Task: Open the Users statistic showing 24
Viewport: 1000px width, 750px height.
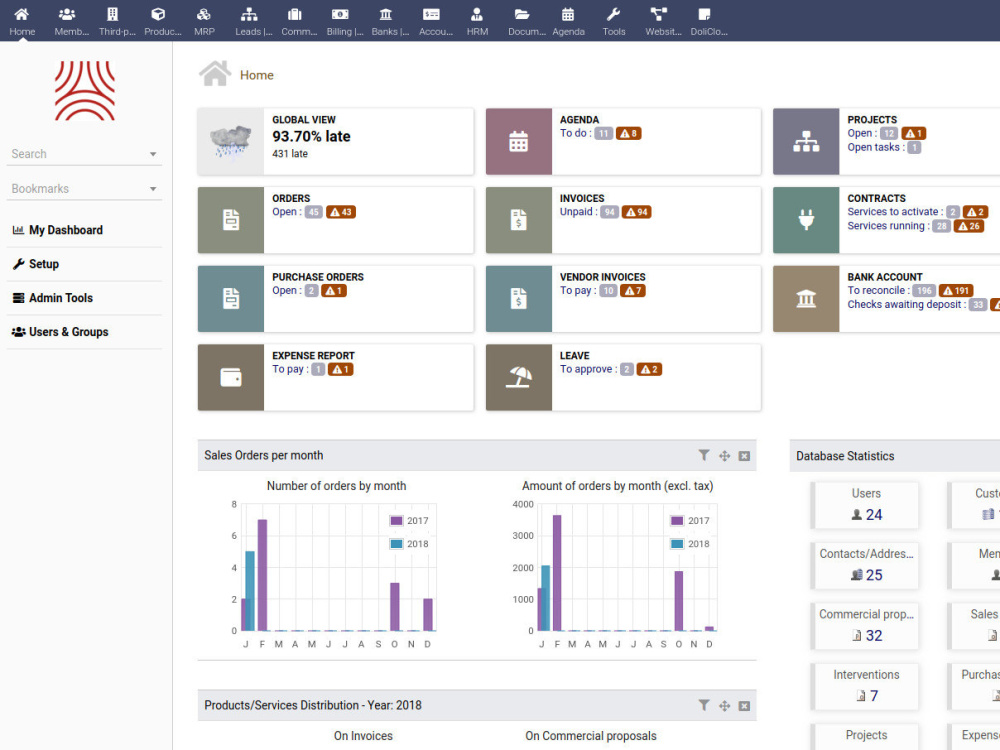Action: pyautogui.click(x=865, y=505)
